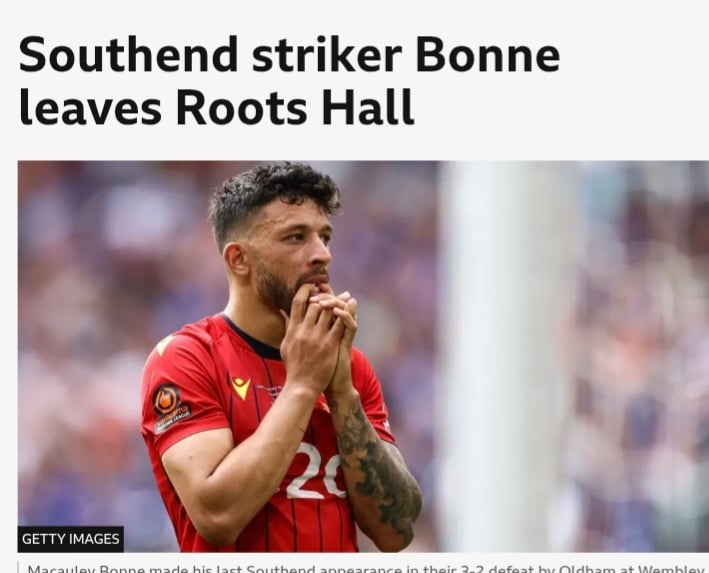The width and height of the screenshot is (709, 573).
Task: Click the word 'Roots' in the headline
Action: (241, 108)
